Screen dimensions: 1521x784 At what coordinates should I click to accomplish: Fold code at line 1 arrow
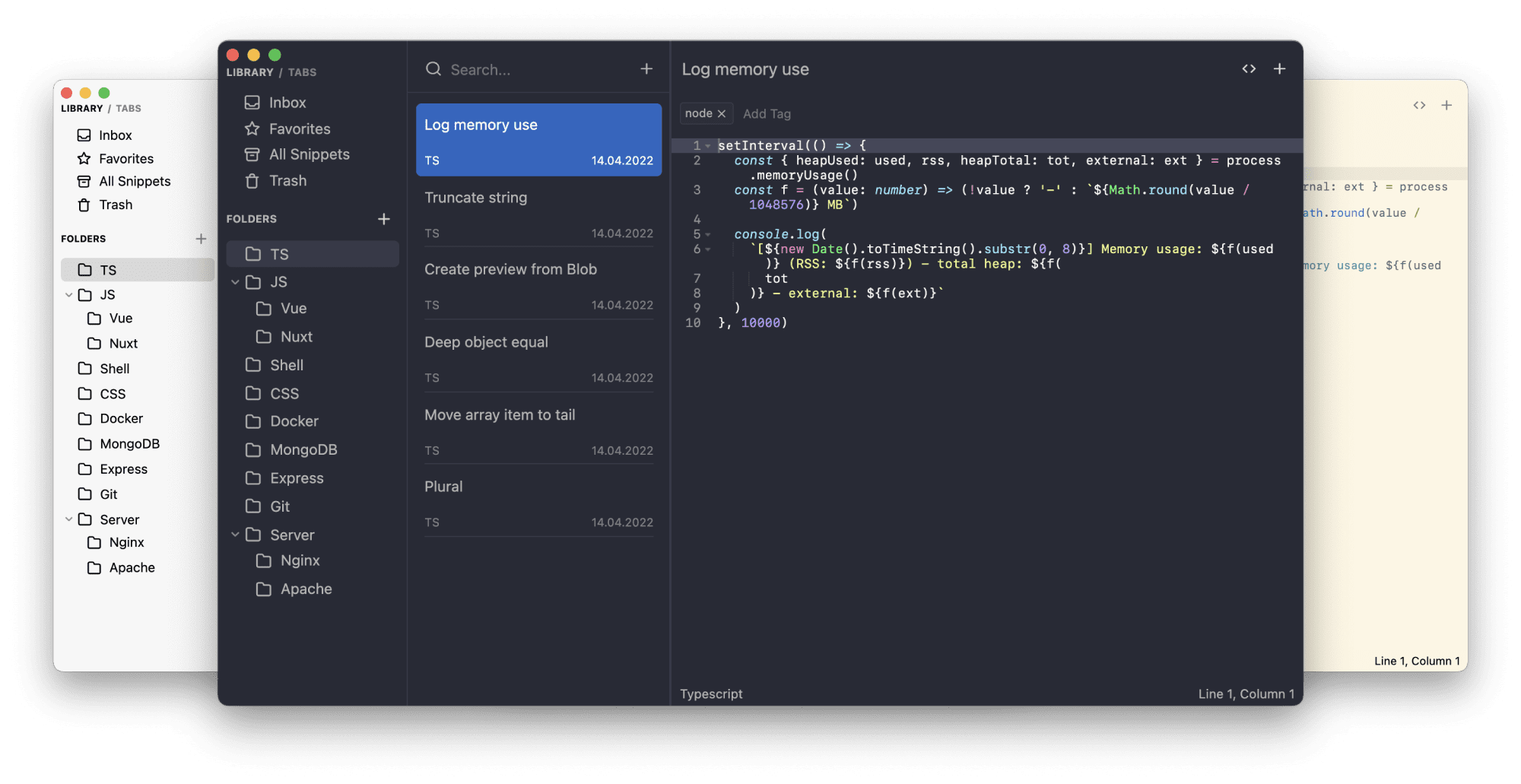[x=708, y=146]
